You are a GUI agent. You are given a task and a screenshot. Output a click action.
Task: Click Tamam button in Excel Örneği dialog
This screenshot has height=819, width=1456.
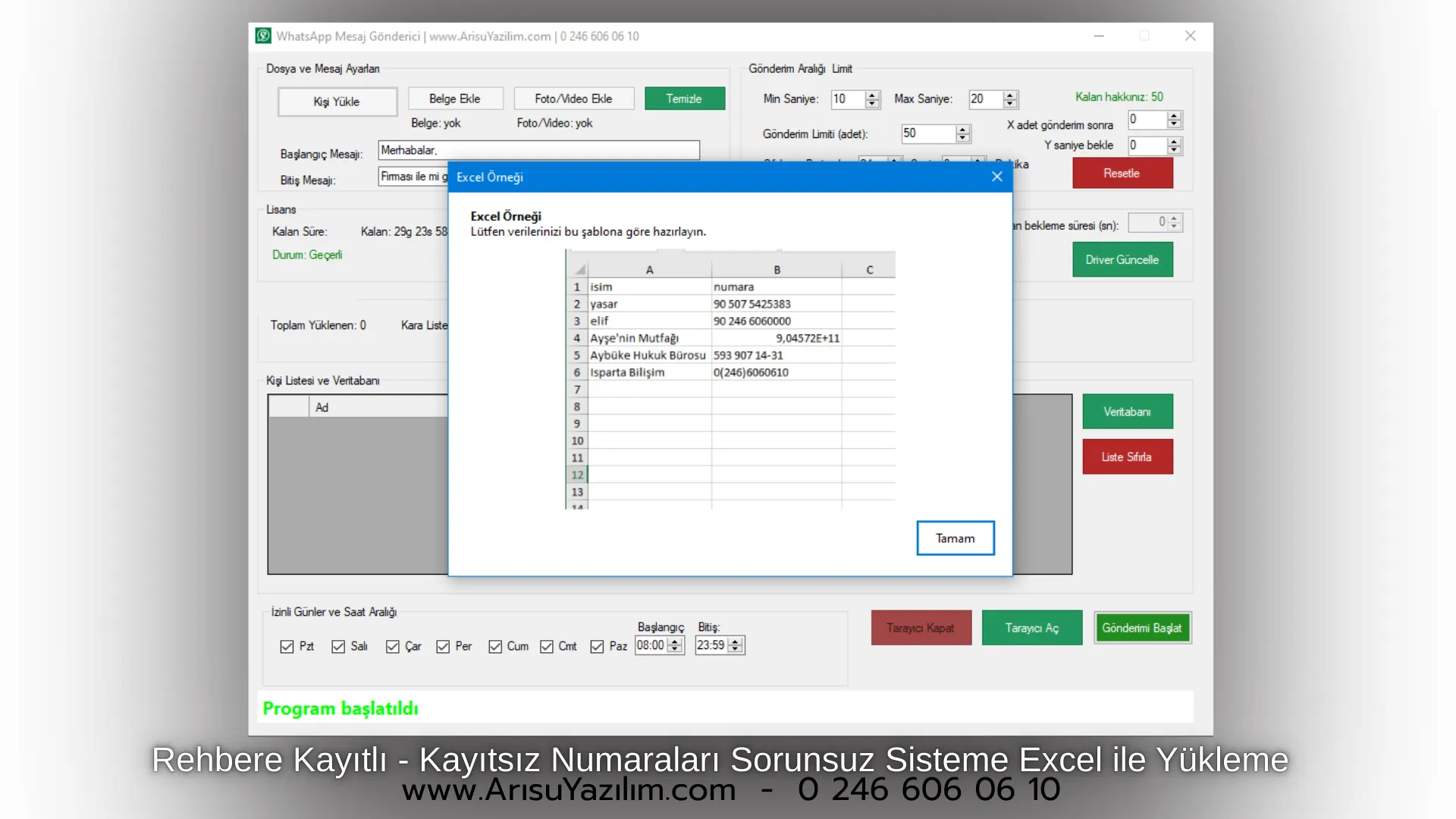[x=955, y=538]
